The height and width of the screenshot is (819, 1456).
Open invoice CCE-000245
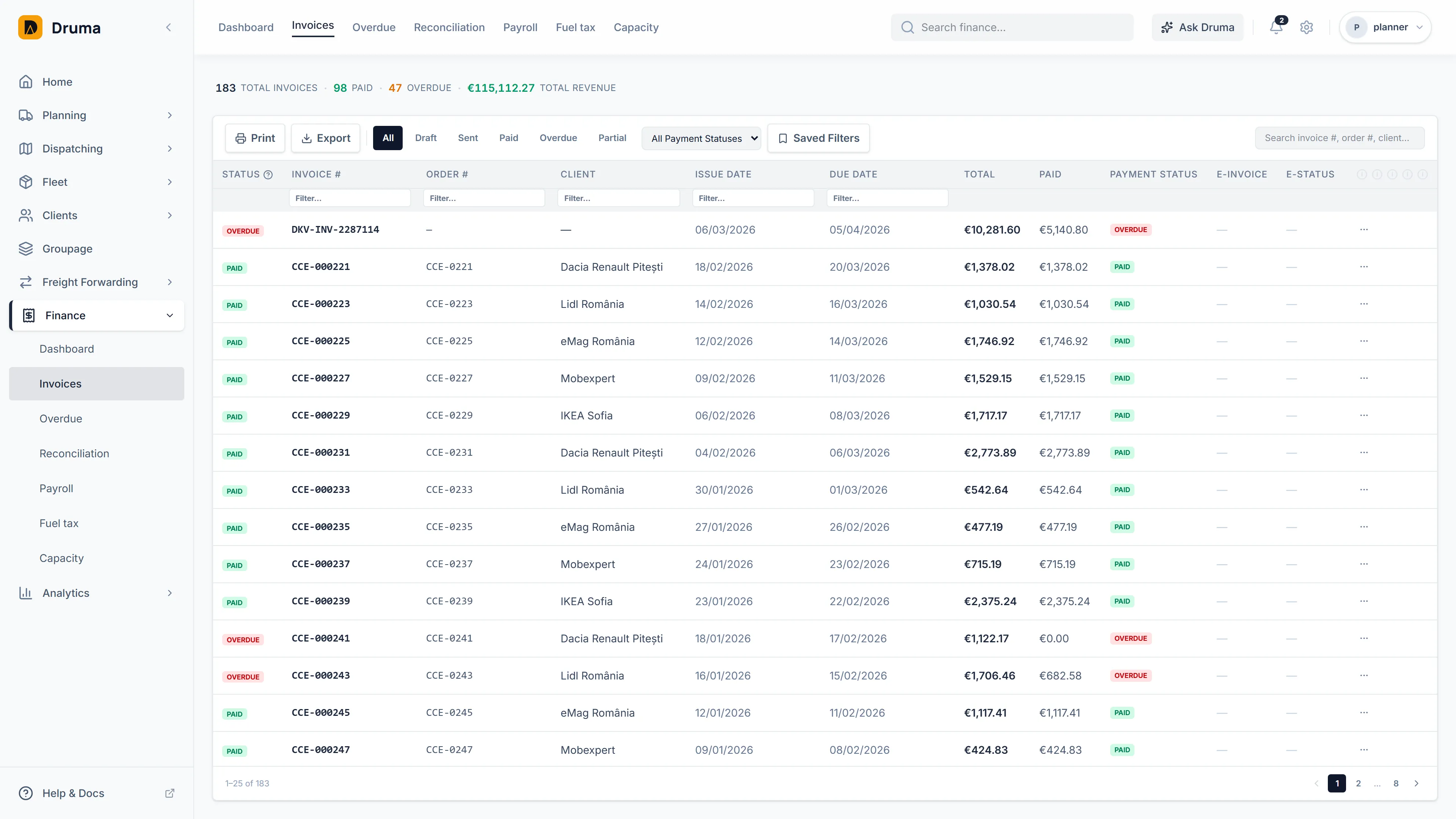(320, 713)
